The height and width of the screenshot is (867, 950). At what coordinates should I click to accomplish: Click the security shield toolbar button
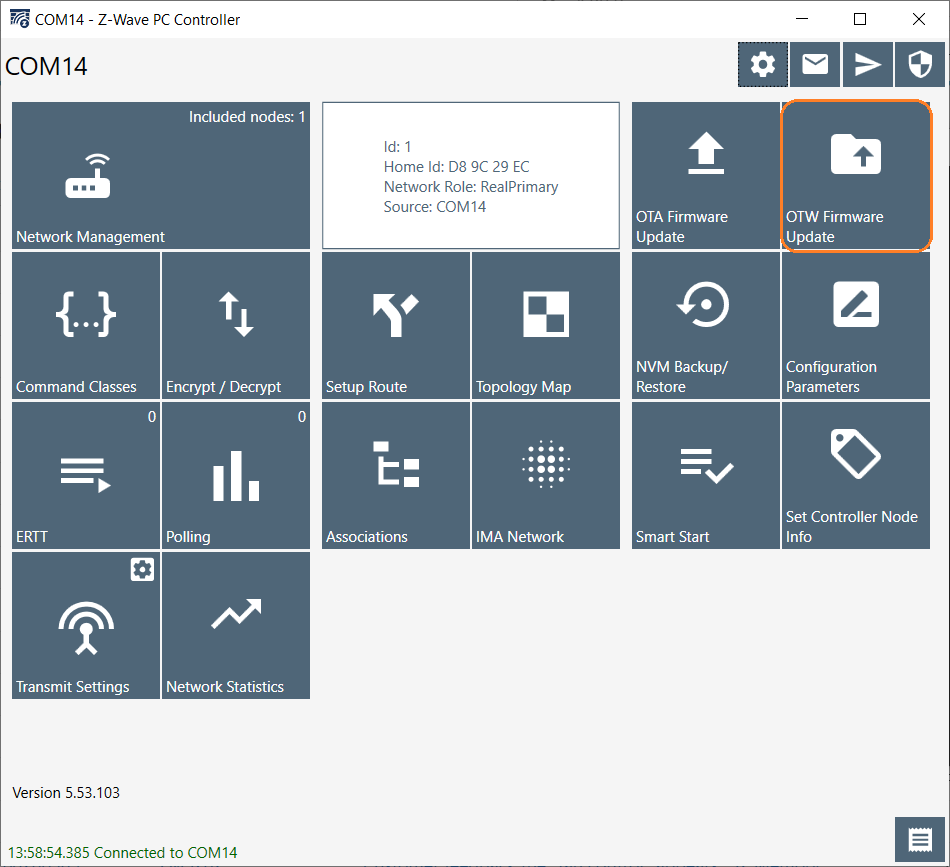coord(919,65)
